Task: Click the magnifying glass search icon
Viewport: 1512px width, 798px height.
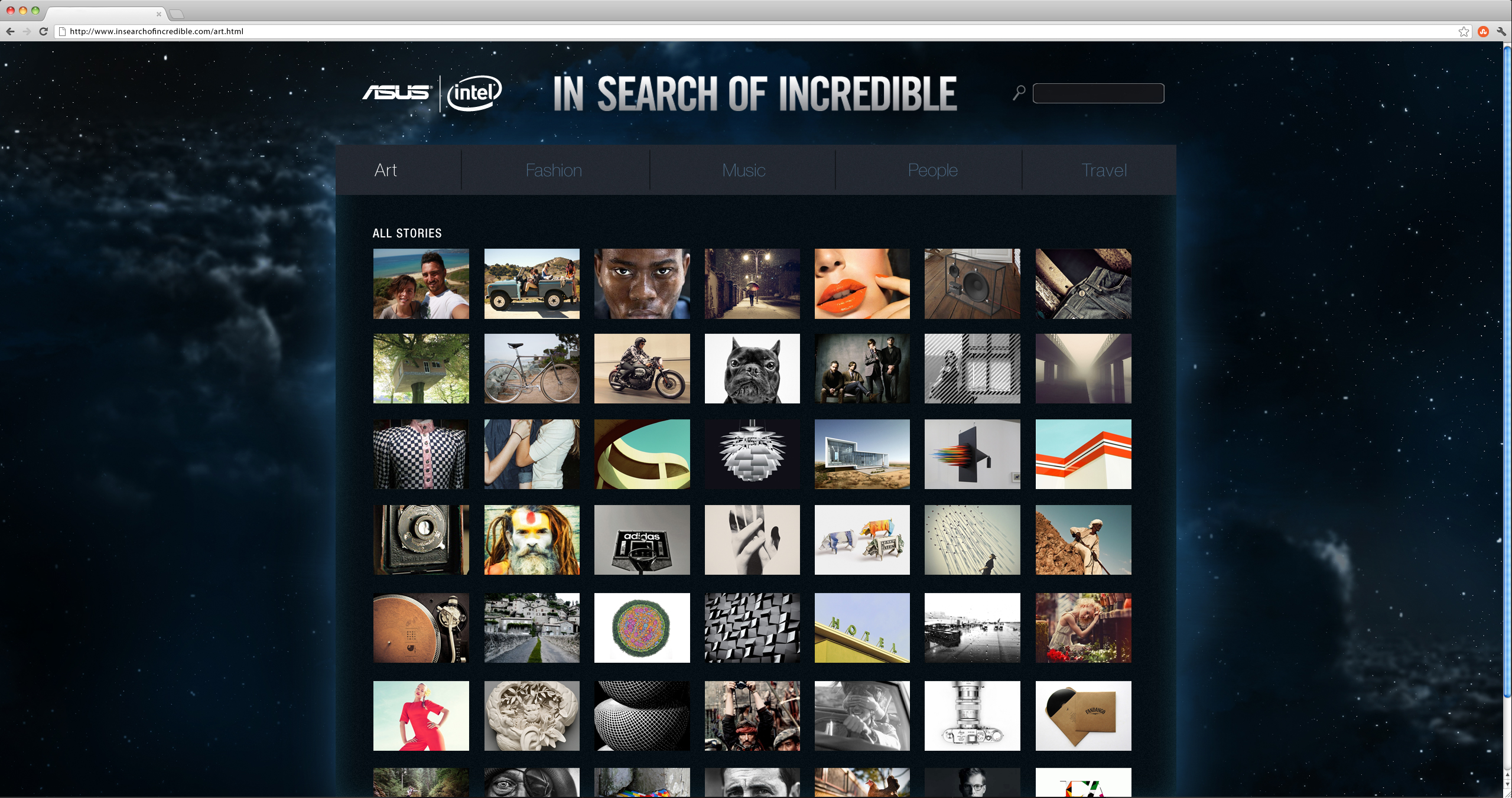Action: coord(1019,93)
